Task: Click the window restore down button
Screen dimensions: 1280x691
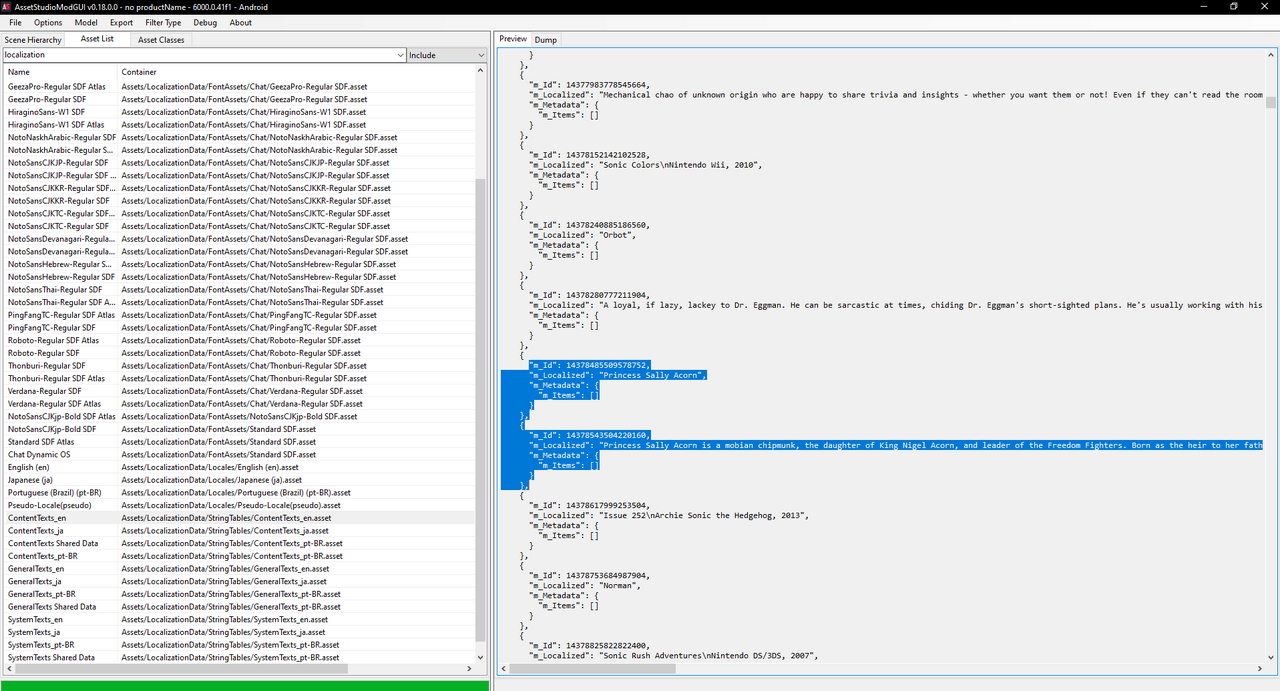Action: pyautogui.click(x=1233, y=6)
